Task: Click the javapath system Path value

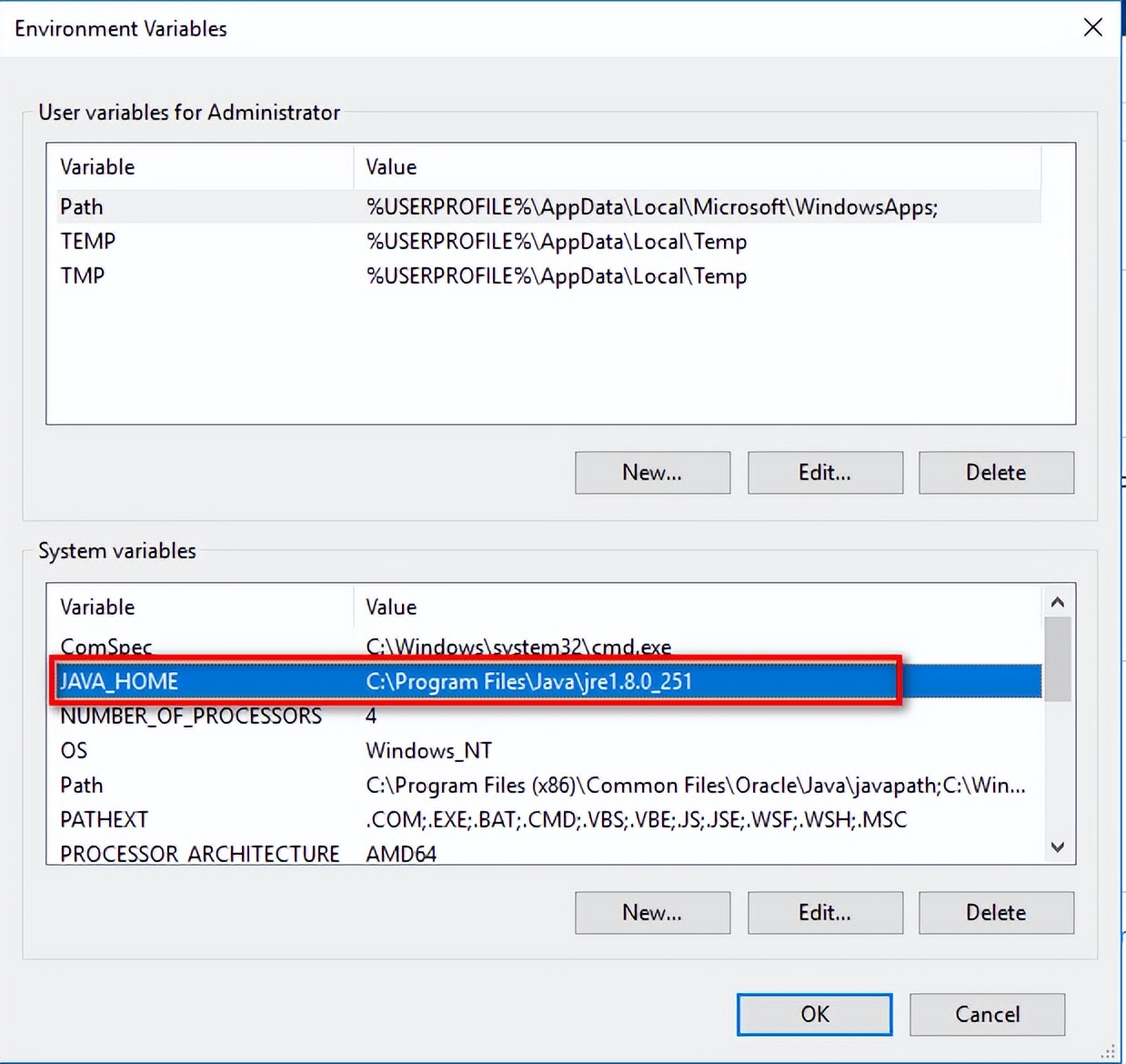Action: pos(696,785)
